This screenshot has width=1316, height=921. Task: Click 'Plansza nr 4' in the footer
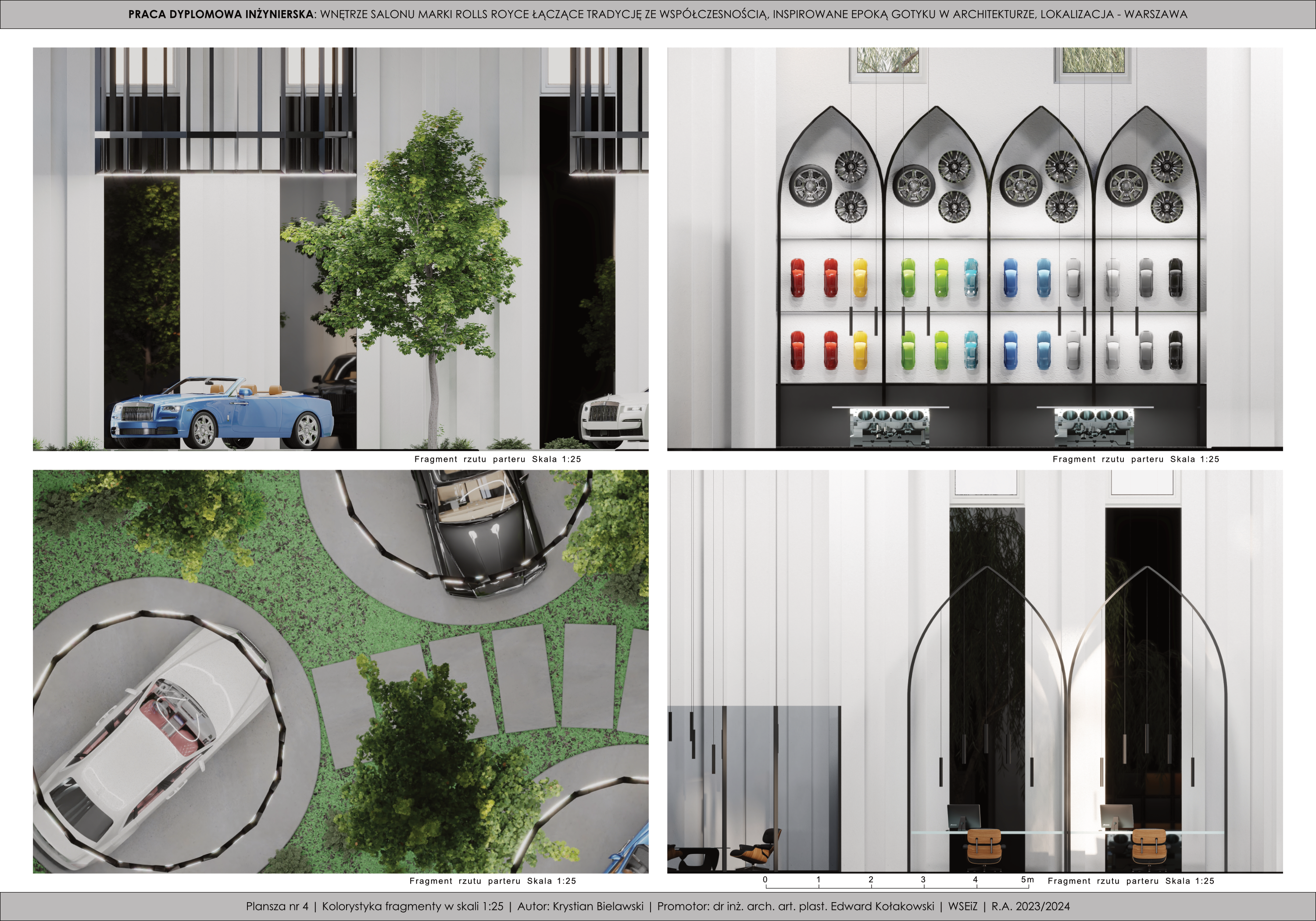coord(277,906)
